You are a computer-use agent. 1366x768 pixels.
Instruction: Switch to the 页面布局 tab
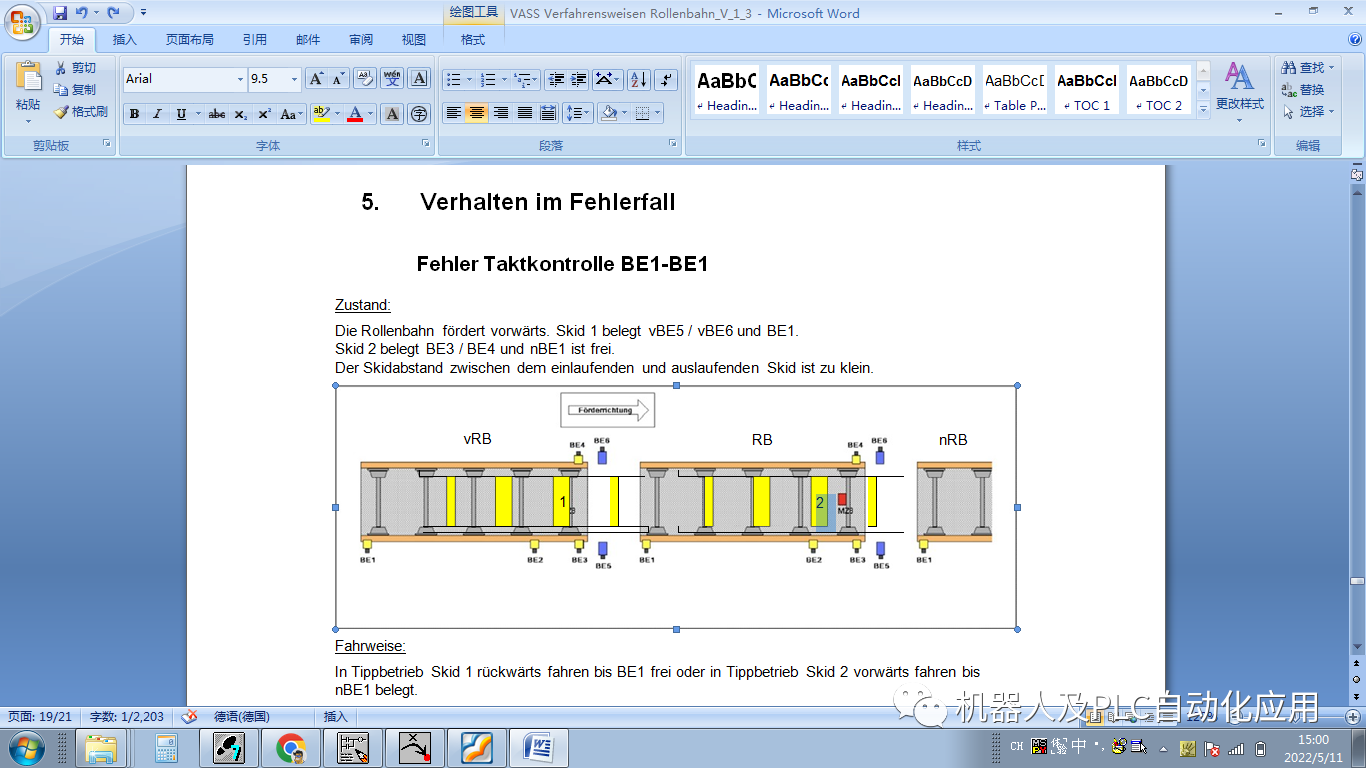click(x=190, y=40)
